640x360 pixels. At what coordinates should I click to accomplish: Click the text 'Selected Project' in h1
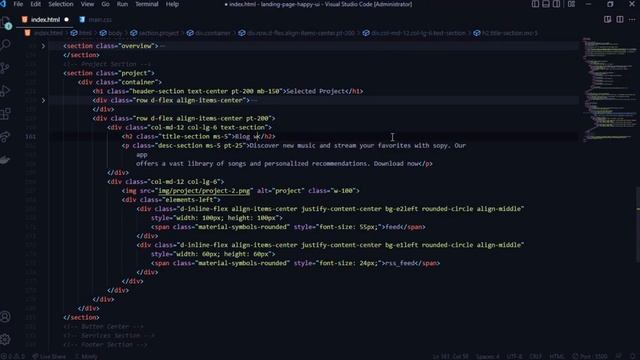(x=316, y=91)
